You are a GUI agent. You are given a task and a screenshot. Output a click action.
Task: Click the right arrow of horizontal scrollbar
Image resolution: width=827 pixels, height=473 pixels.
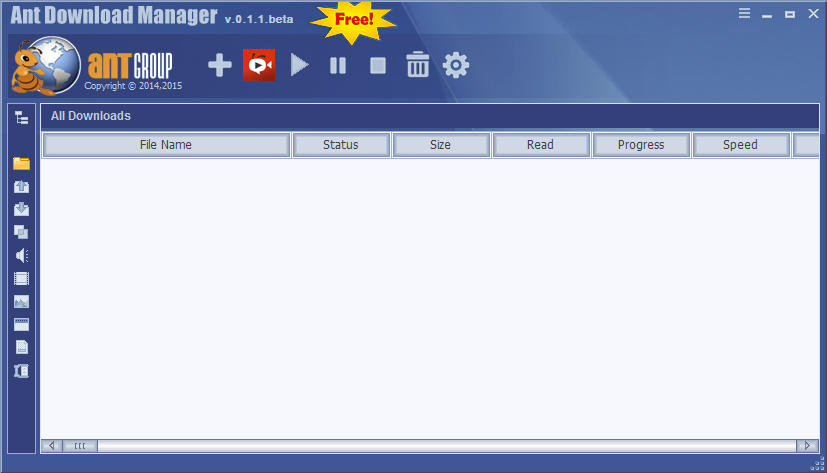coord(807,446)
